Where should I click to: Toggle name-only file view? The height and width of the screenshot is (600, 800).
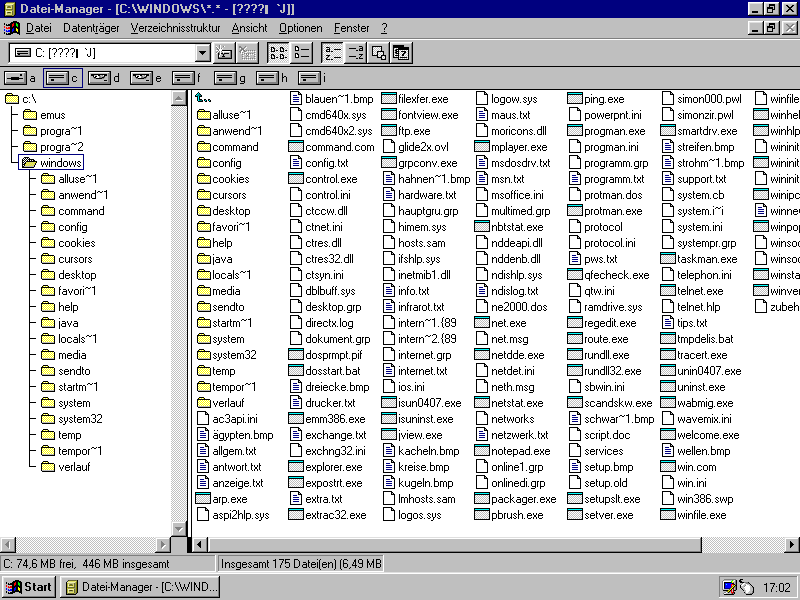[279, 53]
